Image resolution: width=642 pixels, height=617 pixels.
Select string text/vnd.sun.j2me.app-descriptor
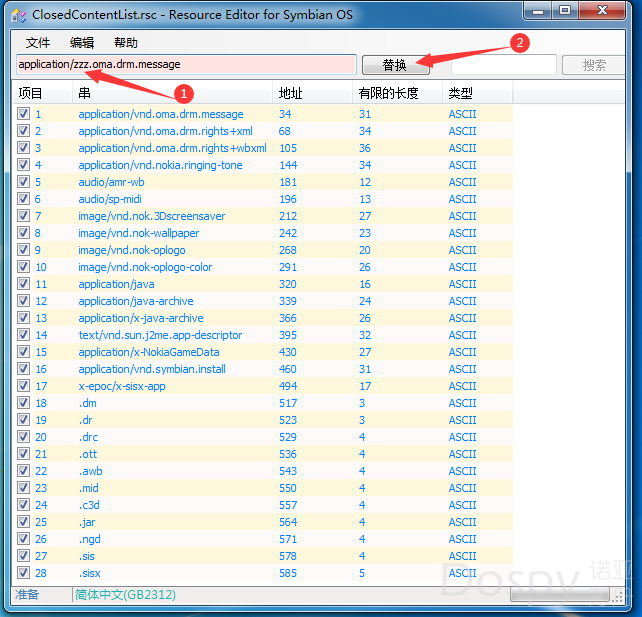(x=160, y=335)
